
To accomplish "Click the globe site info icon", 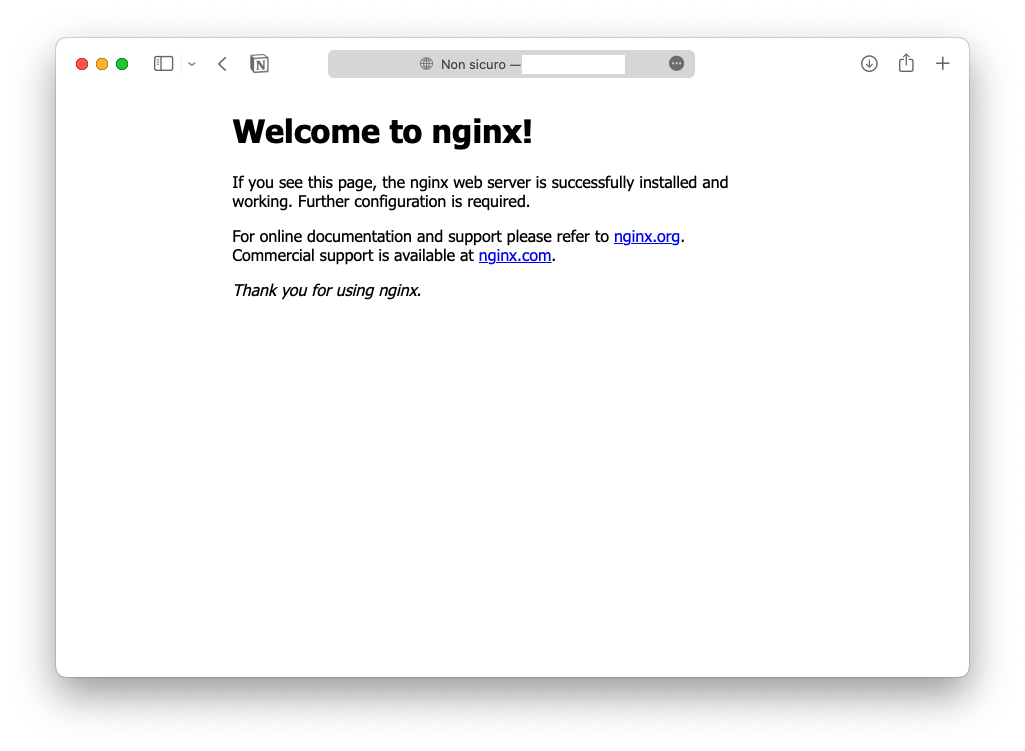I will click(426, 63).
